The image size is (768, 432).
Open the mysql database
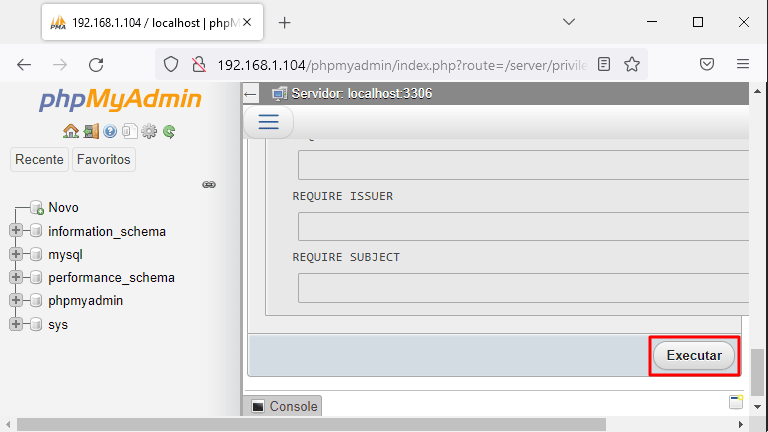[x=65, y=255]
